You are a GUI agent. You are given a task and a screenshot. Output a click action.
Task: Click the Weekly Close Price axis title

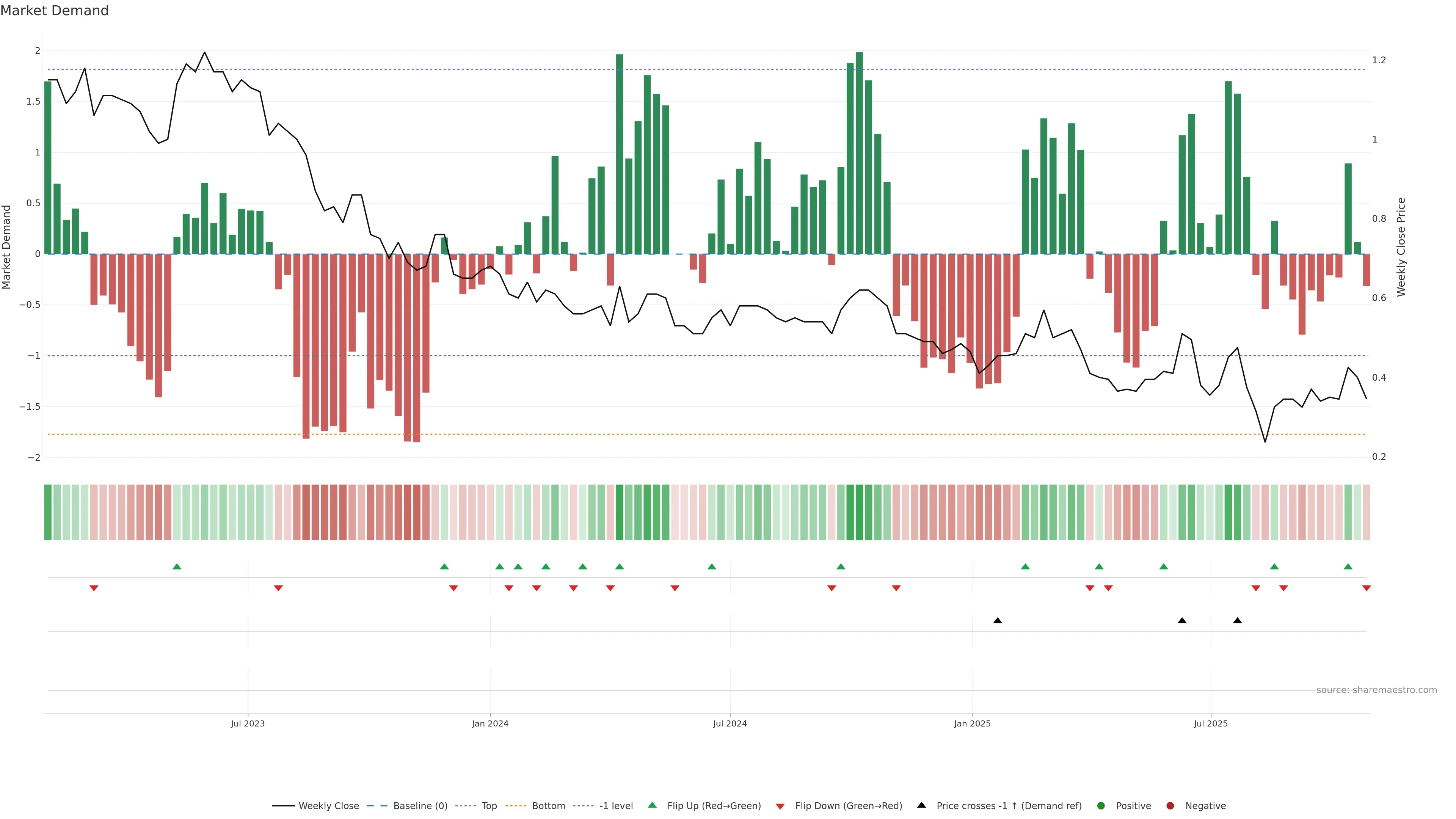[x=1401, y=247]
